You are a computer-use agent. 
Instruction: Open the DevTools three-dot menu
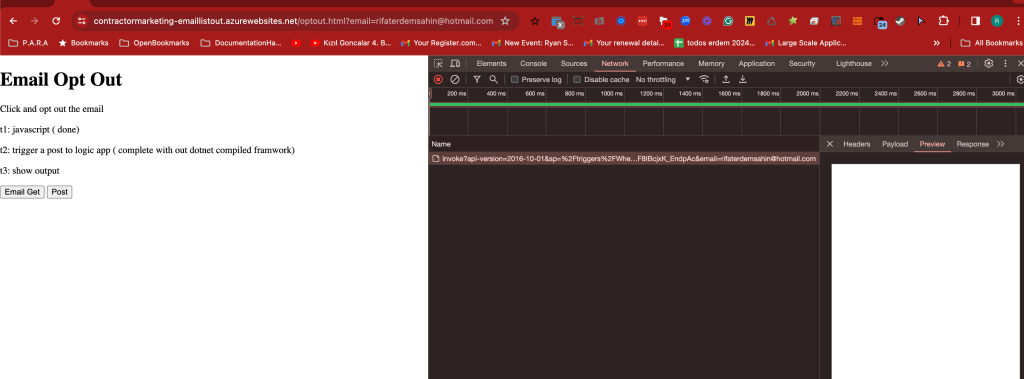1006,63
